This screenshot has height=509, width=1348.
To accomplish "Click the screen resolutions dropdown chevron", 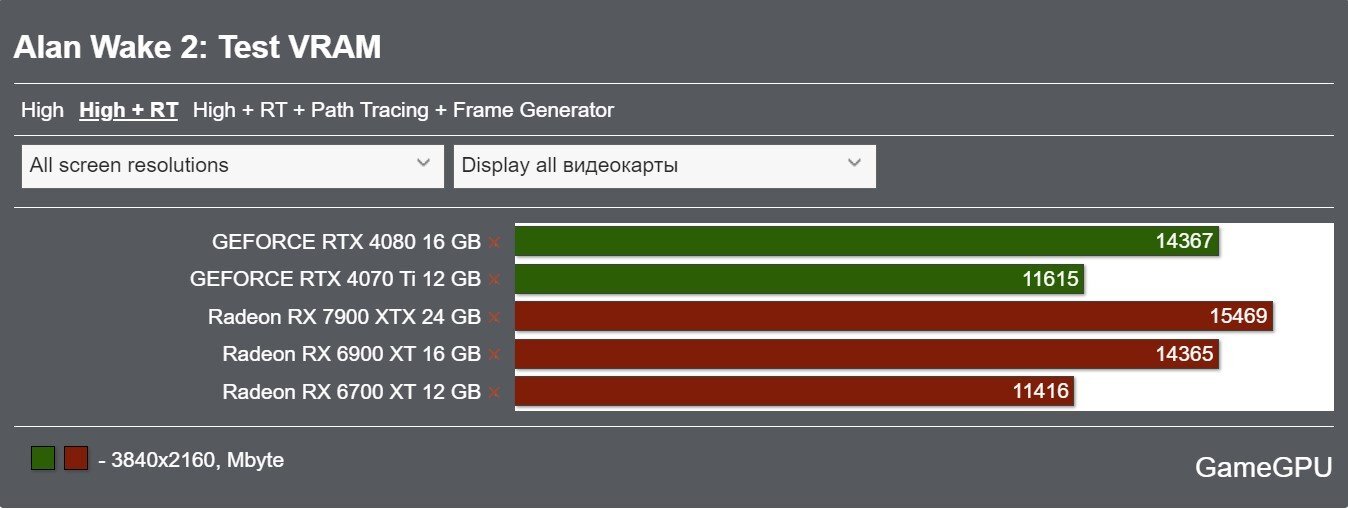I will click(x=423, y=162).
